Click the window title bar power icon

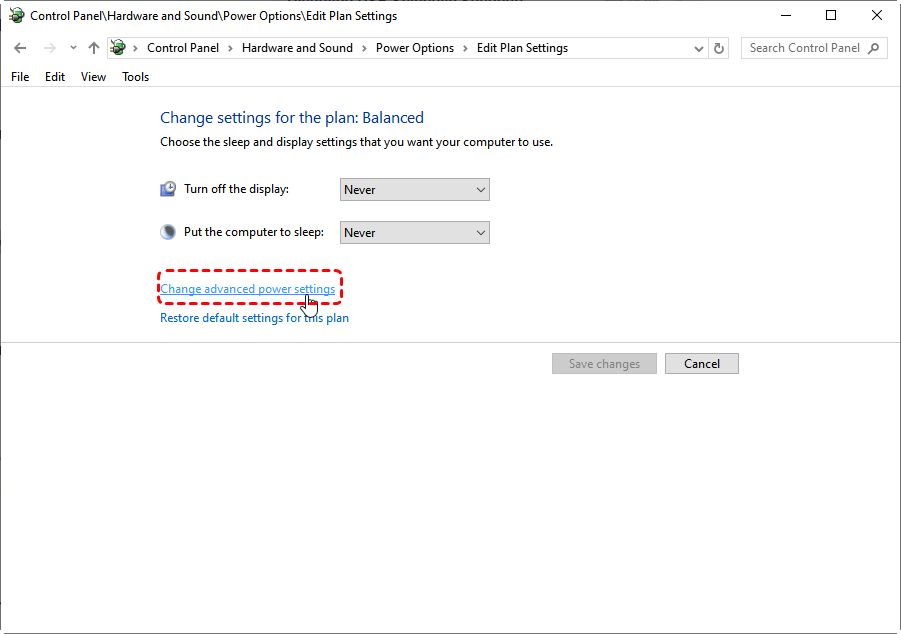(x=17, y=16)
